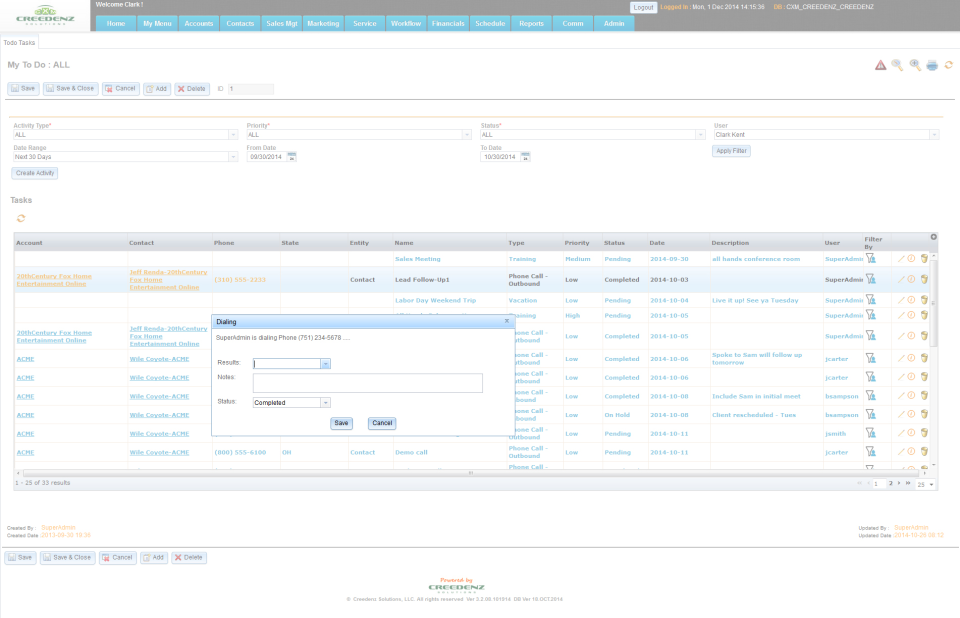Viewport: 960px width, 618px height.
Task: Open the Sales Mgt menu
Action: [x=282, y=23]
